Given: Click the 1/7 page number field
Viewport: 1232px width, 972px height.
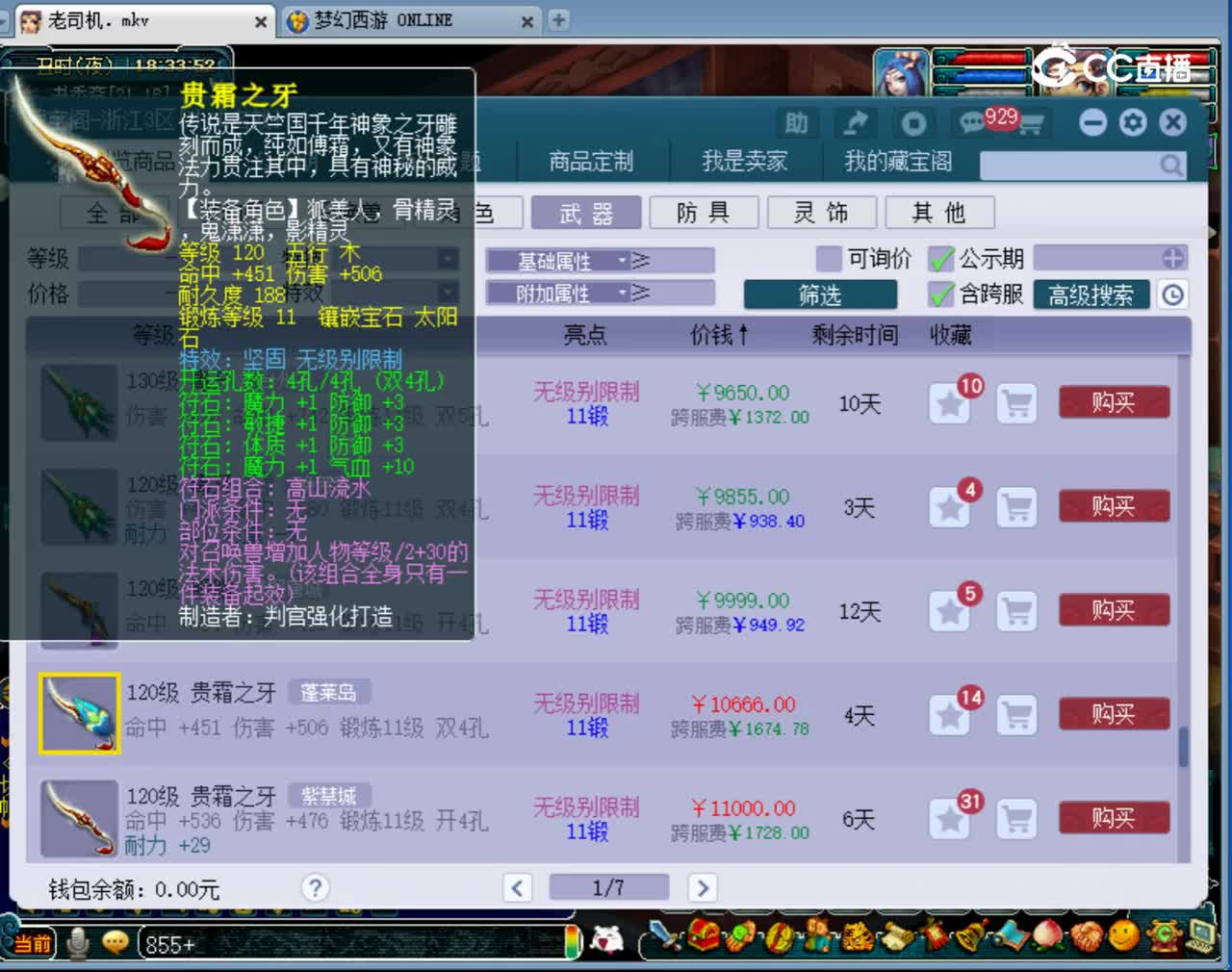Looking at the screenshot, I should click(608, 887).
